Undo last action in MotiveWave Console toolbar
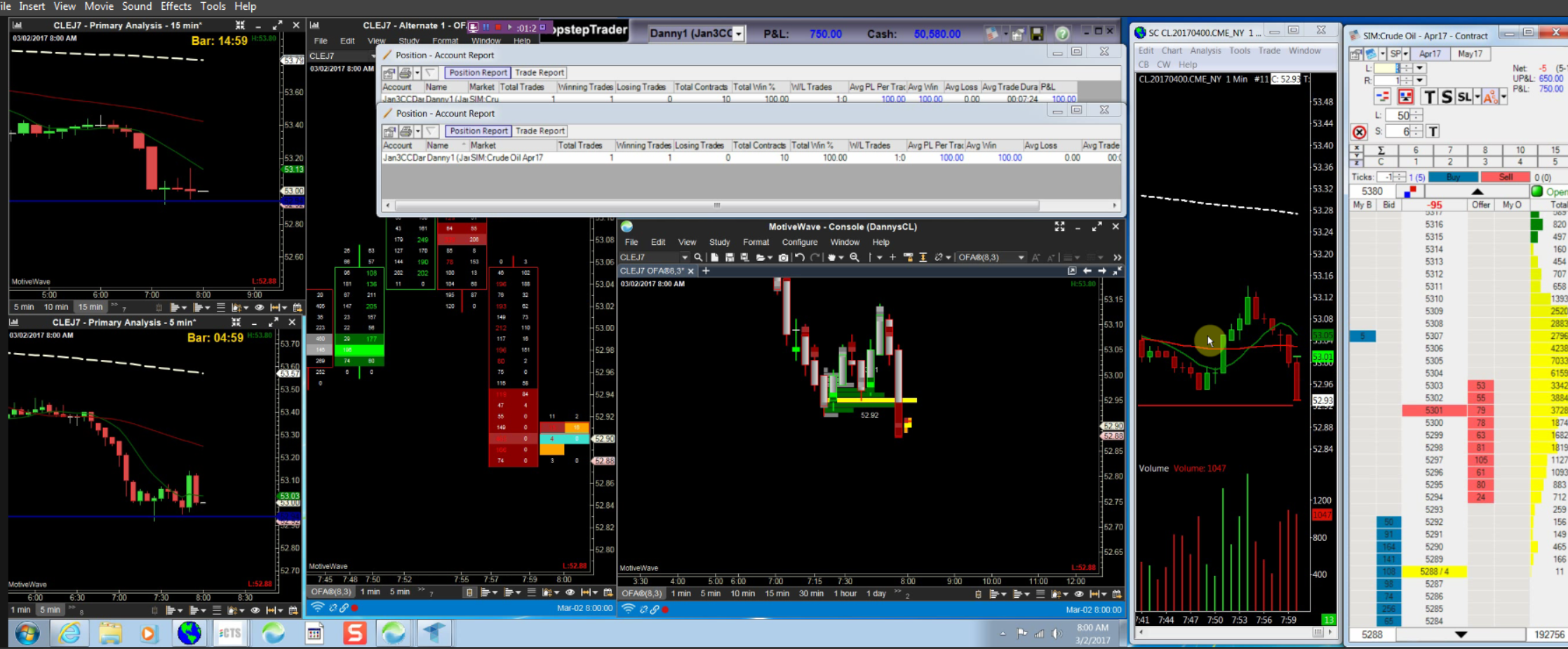 [x=799, y=257]
